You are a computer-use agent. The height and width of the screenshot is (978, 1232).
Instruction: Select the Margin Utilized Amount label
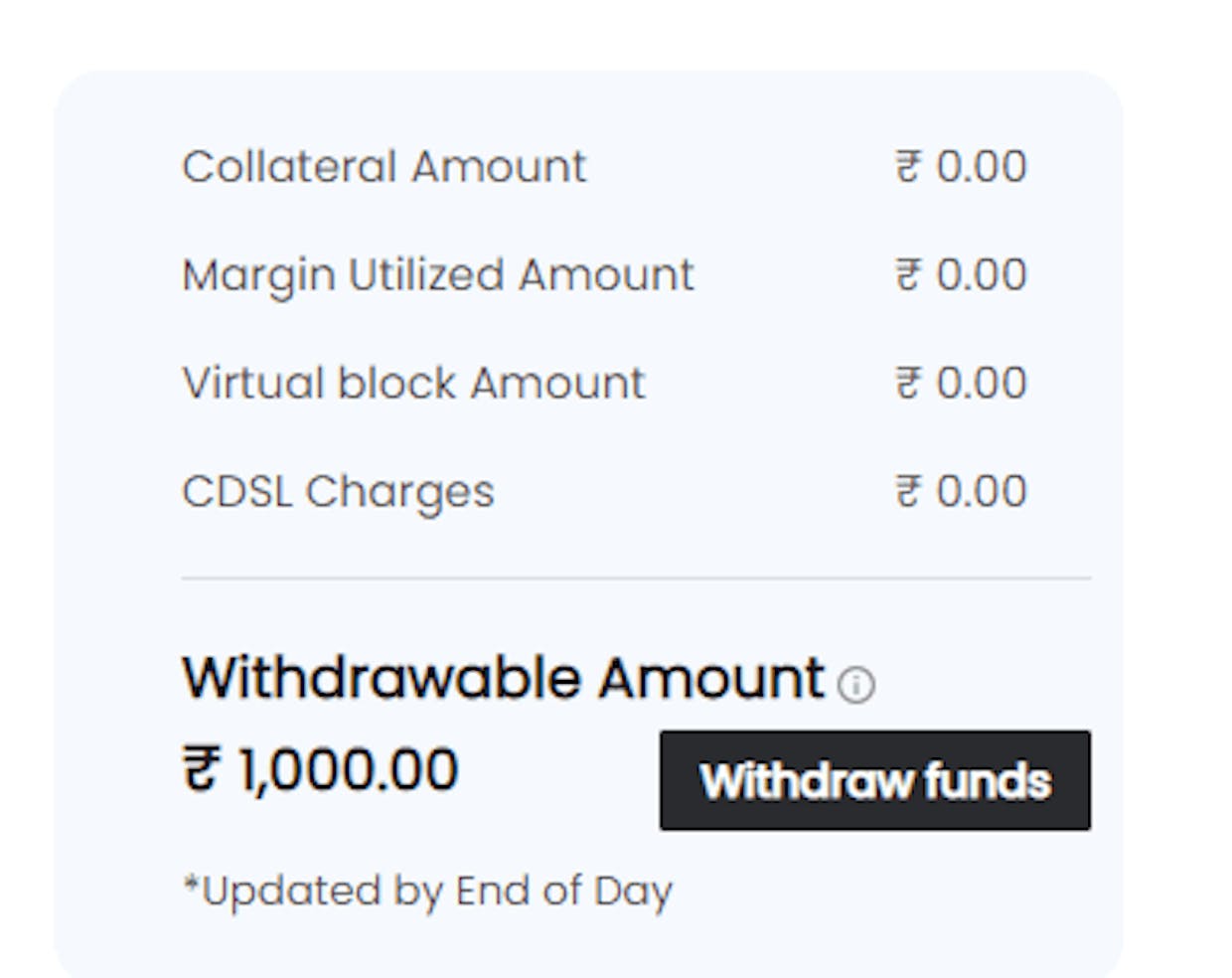437,275
